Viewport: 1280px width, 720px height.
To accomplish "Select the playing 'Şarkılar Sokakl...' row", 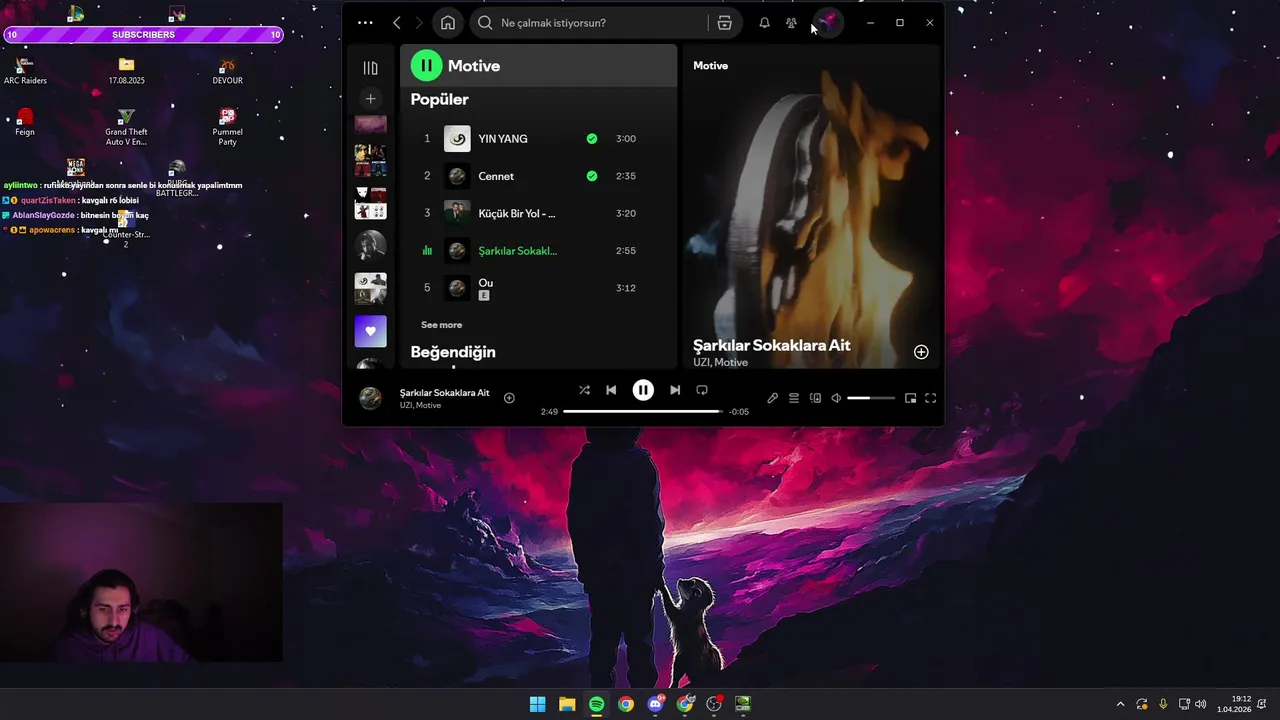I will click(538, 250).
